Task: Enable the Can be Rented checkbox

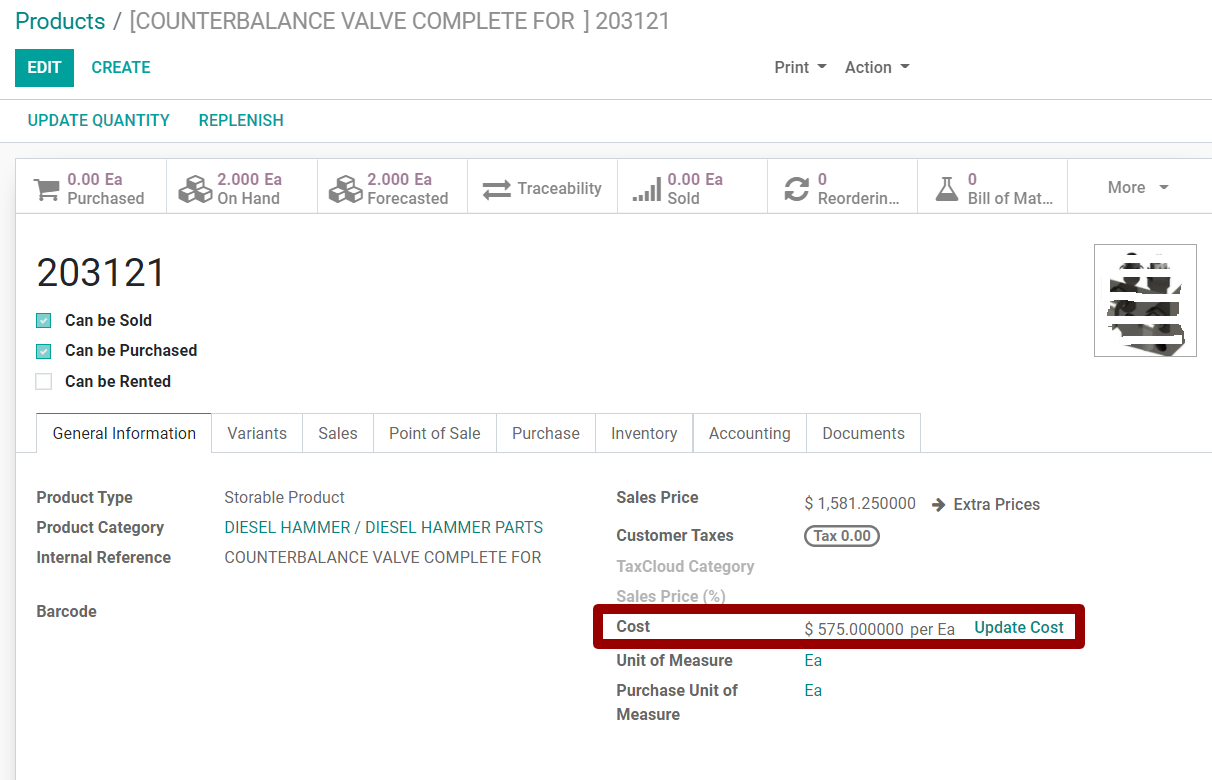Action: click(44, 382)
